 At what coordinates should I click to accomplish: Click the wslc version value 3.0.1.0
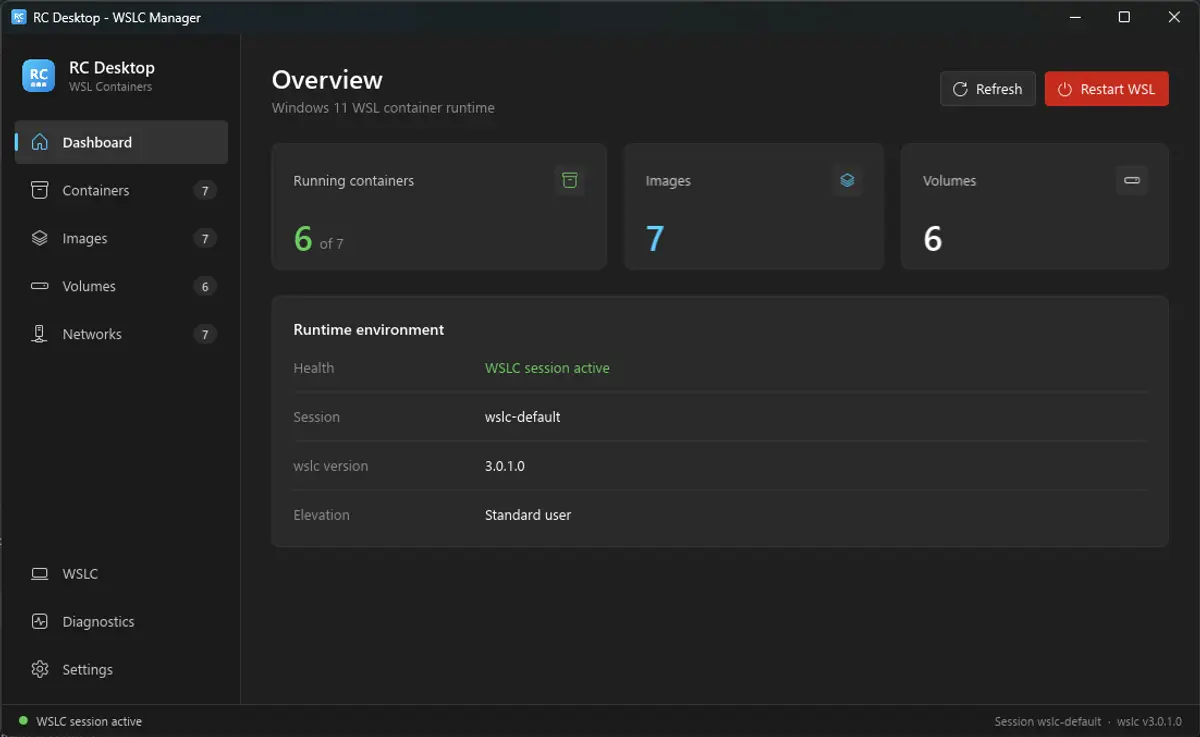[505, 466]
